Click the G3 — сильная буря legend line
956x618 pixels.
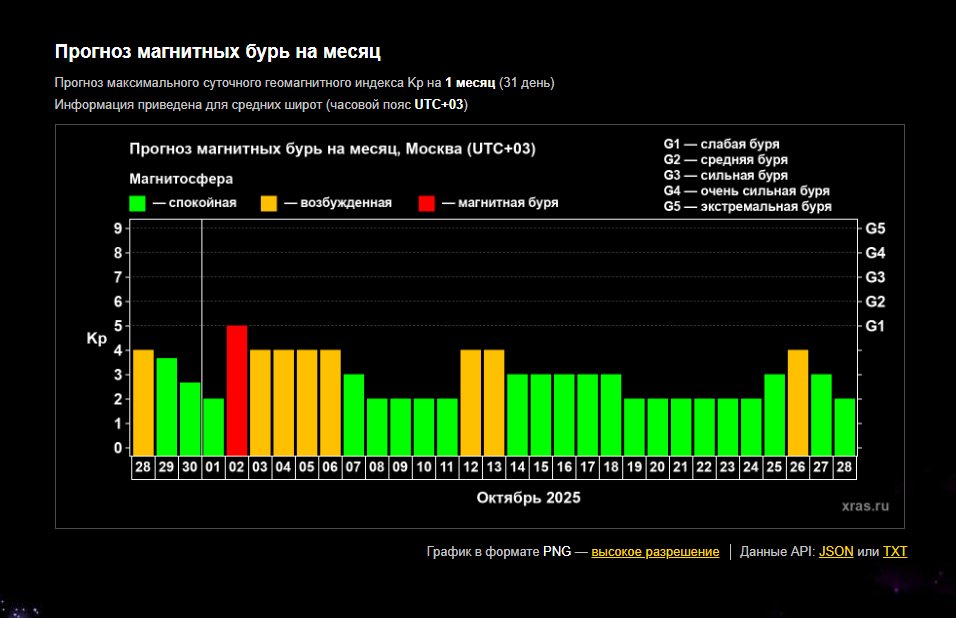[x=726, y=176]
